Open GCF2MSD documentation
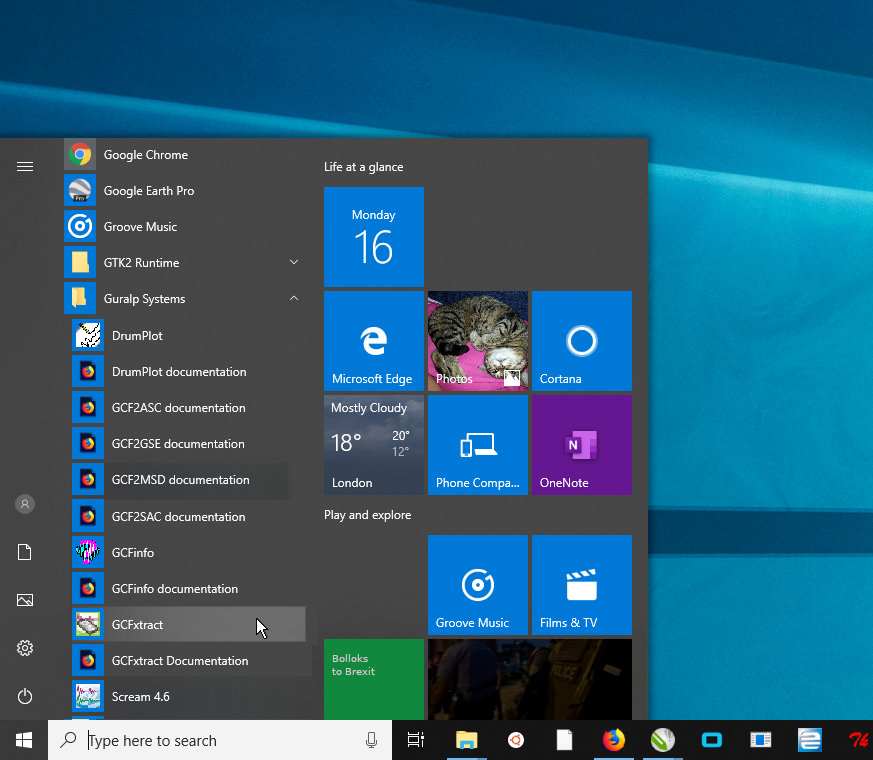The height and width of the screenshot is (760, 873). (x=188, y=480)
